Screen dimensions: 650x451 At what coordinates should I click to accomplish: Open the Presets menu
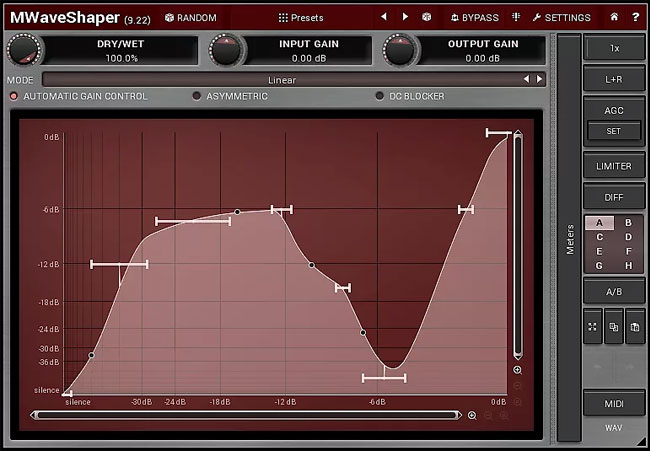(x=301, y=17)
